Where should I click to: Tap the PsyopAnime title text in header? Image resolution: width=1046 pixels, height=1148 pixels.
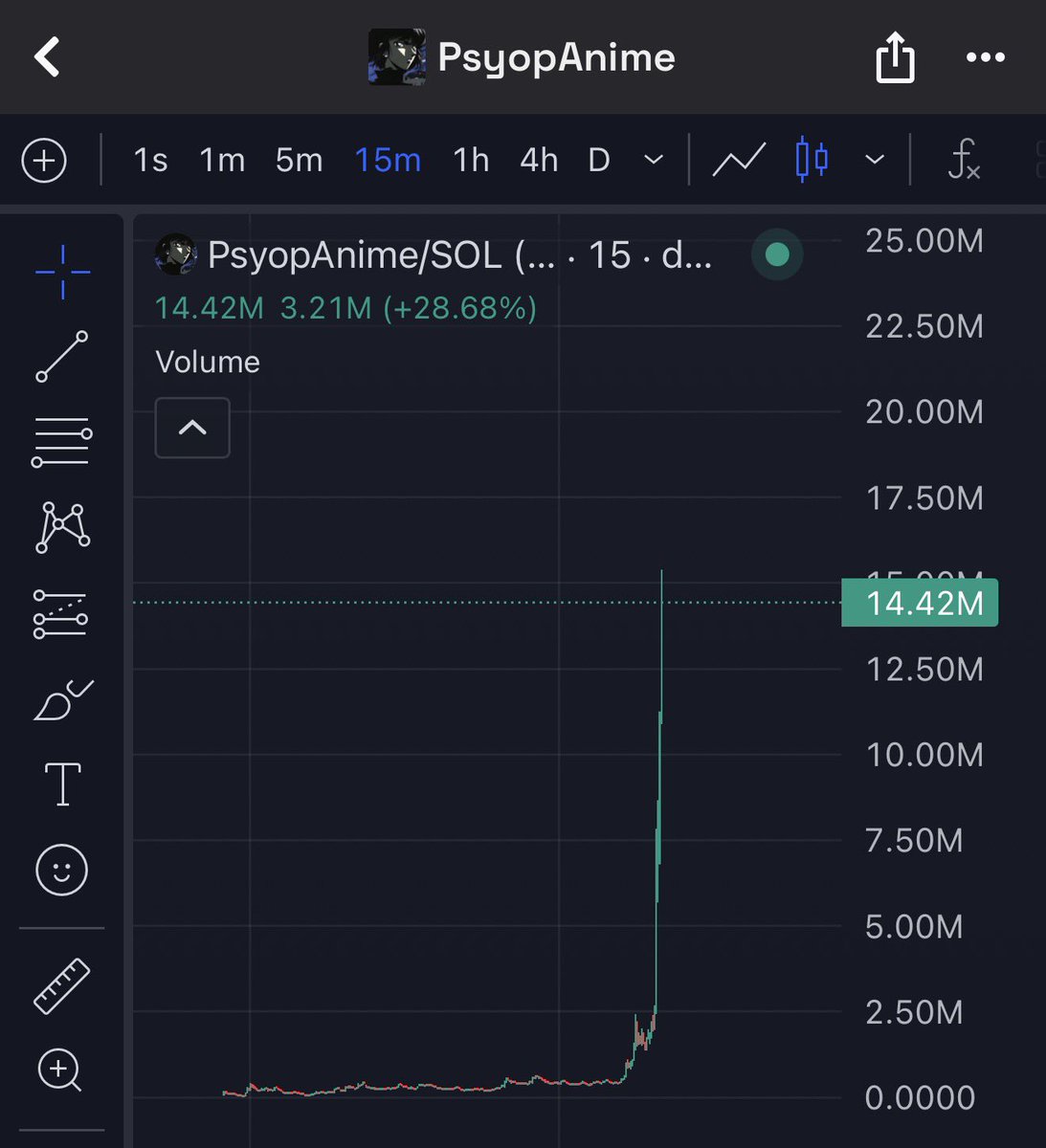[556, 57]
